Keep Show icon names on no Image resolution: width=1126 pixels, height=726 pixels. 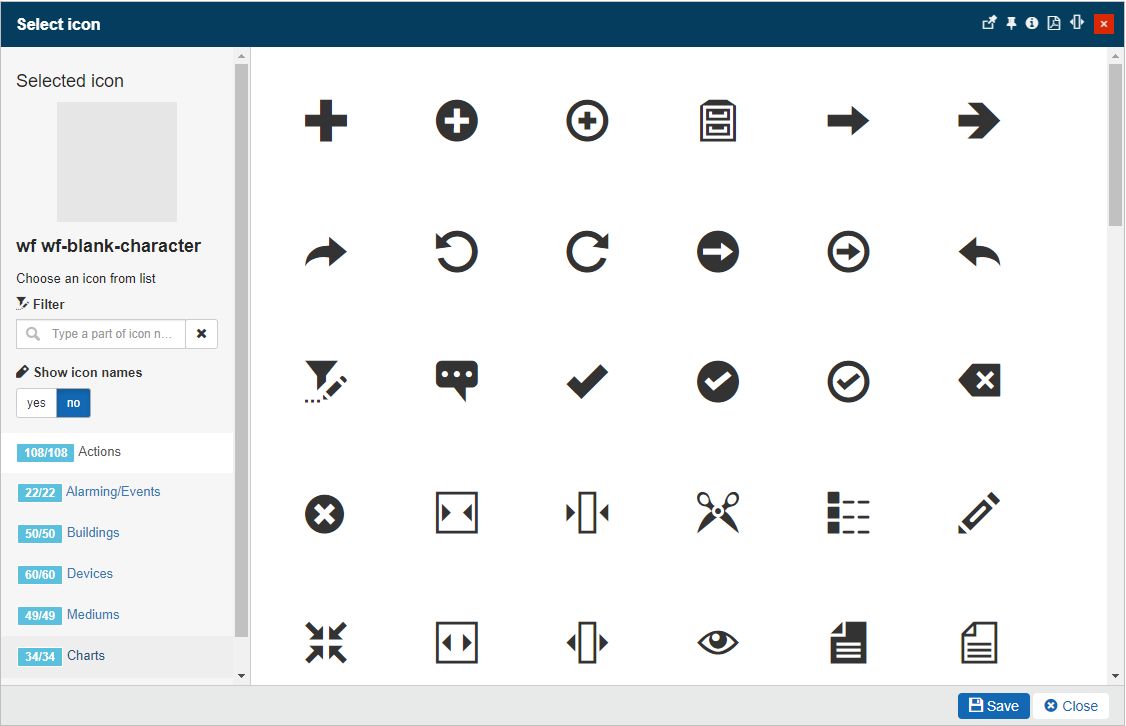[x=73, y=402]
